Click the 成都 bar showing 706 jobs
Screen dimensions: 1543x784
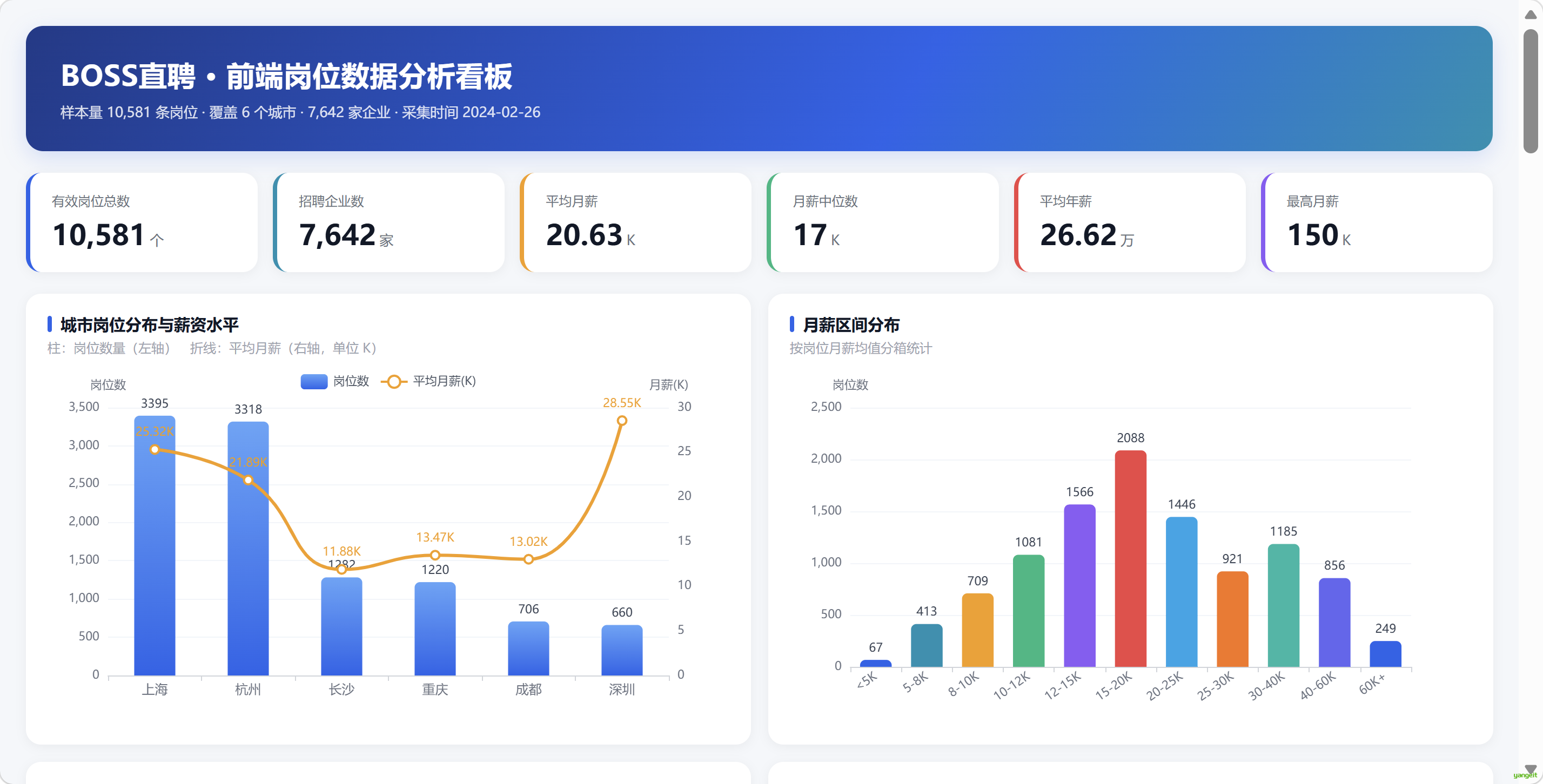pyautogui.click(x=528, y=649)
